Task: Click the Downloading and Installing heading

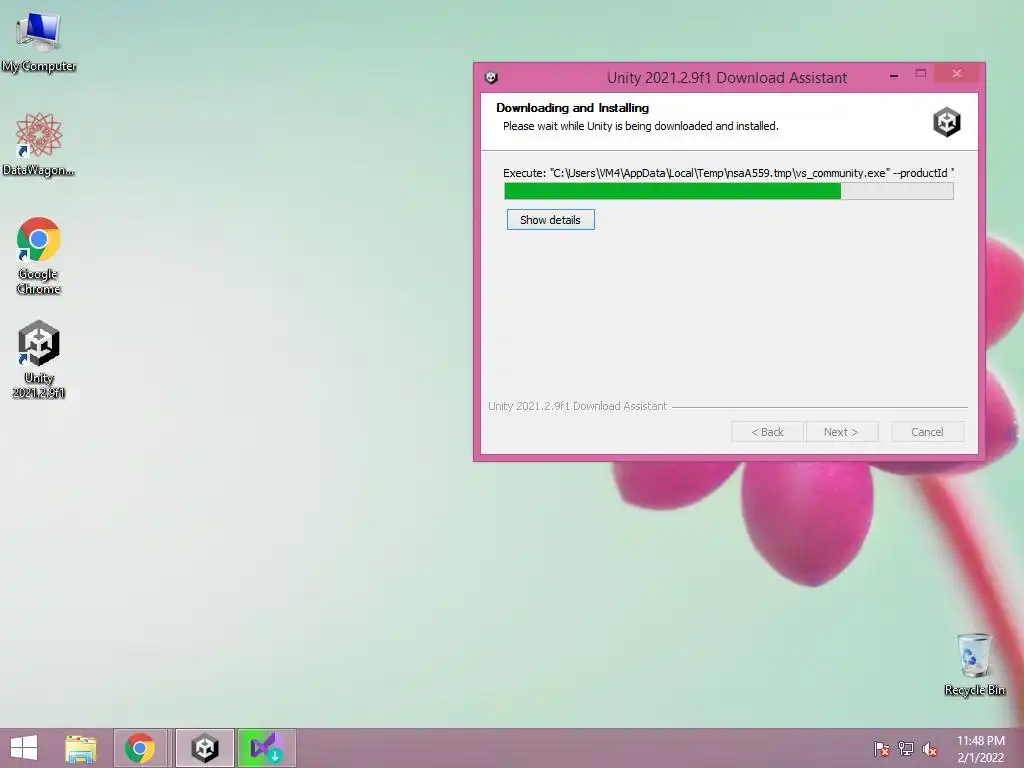Action: (573, 108)
